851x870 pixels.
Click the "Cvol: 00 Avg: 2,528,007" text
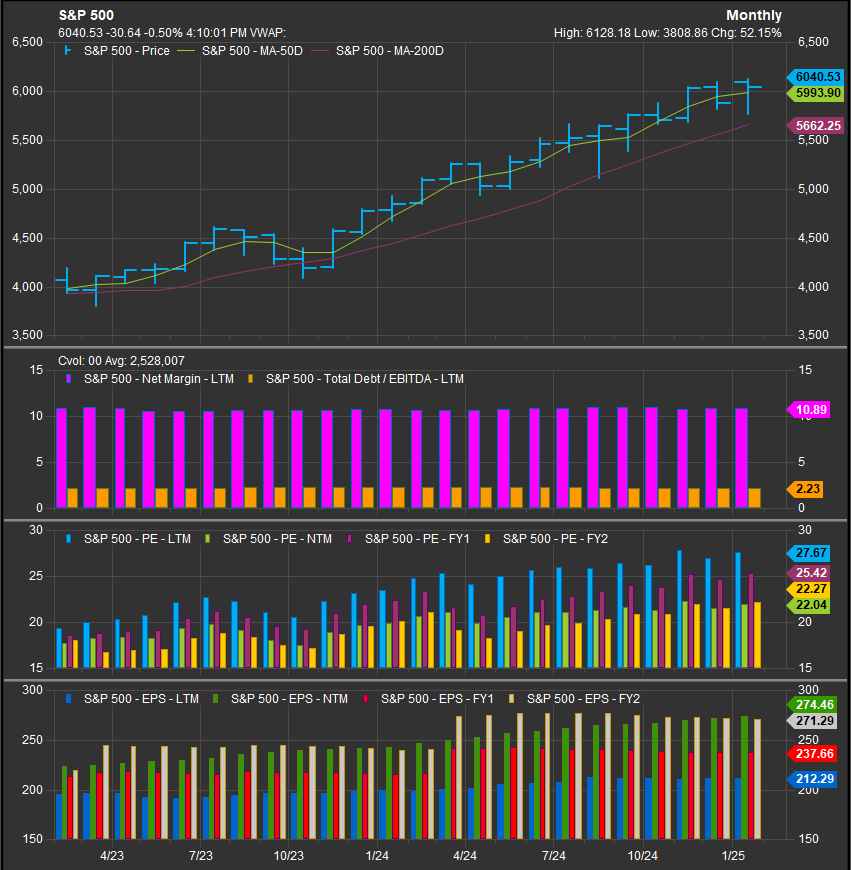pos(121,361)
